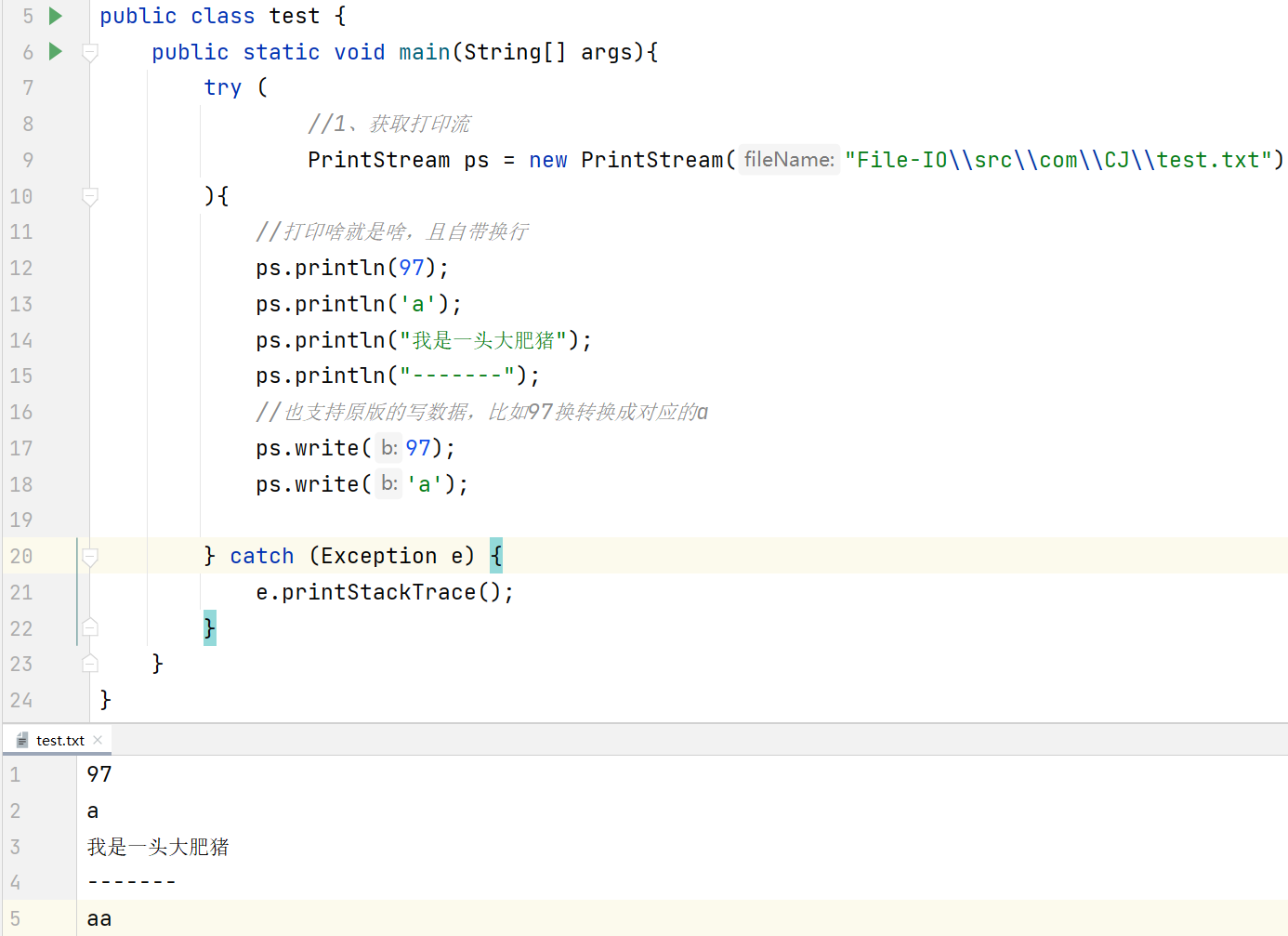Click line 'a' in test.txt line 2
This screenshot has height=936, width=1288.
tap(93, 811)
